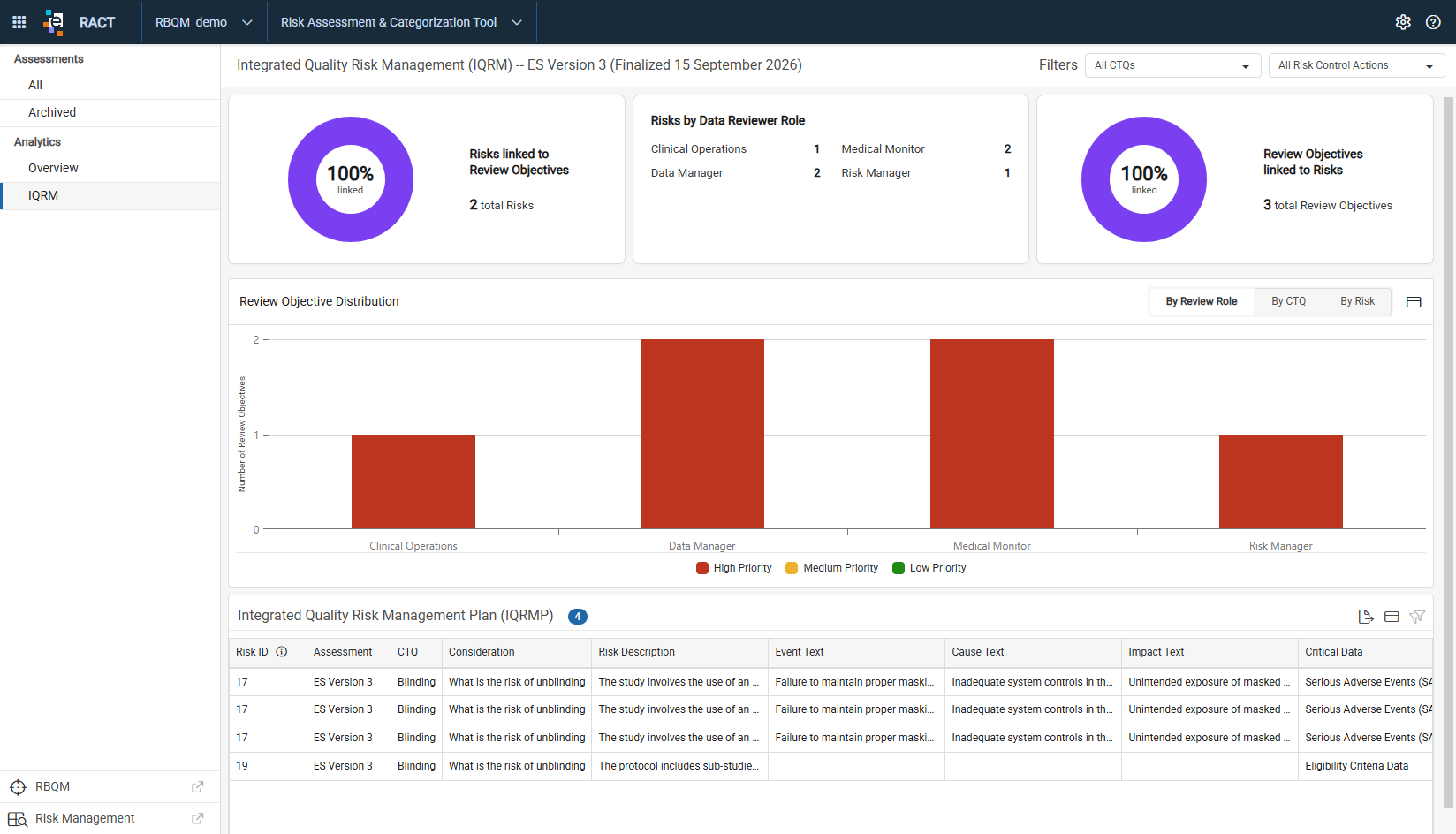Viewport: 1456px width, 834px height.
Task: Click the Risk Management magnifier icon
Action: [18, 819]
